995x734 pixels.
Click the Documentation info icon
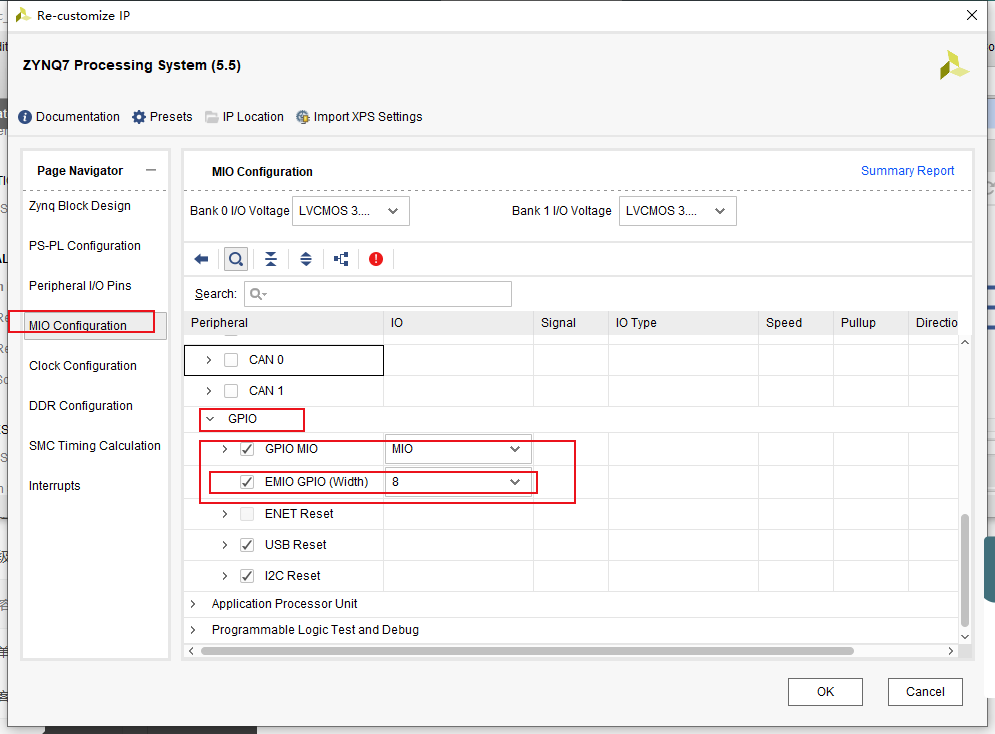tap(25, 117)
